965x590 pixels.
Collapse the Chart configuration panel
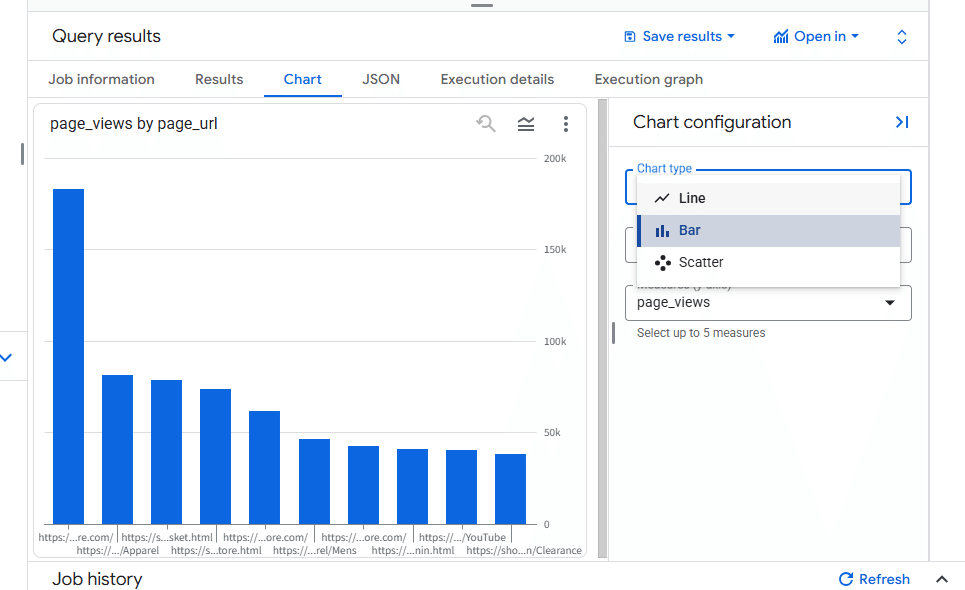901,122
